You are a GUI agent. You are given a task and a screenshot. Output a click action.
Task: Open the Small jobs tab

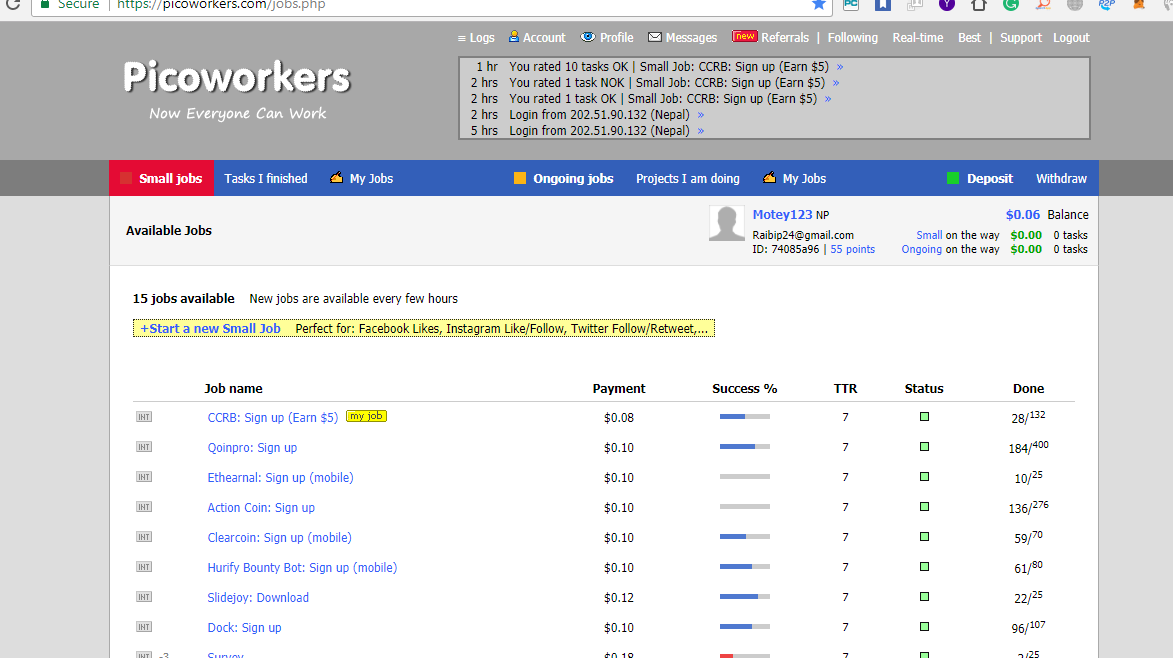pyautogui.click(x=162, y=178)
